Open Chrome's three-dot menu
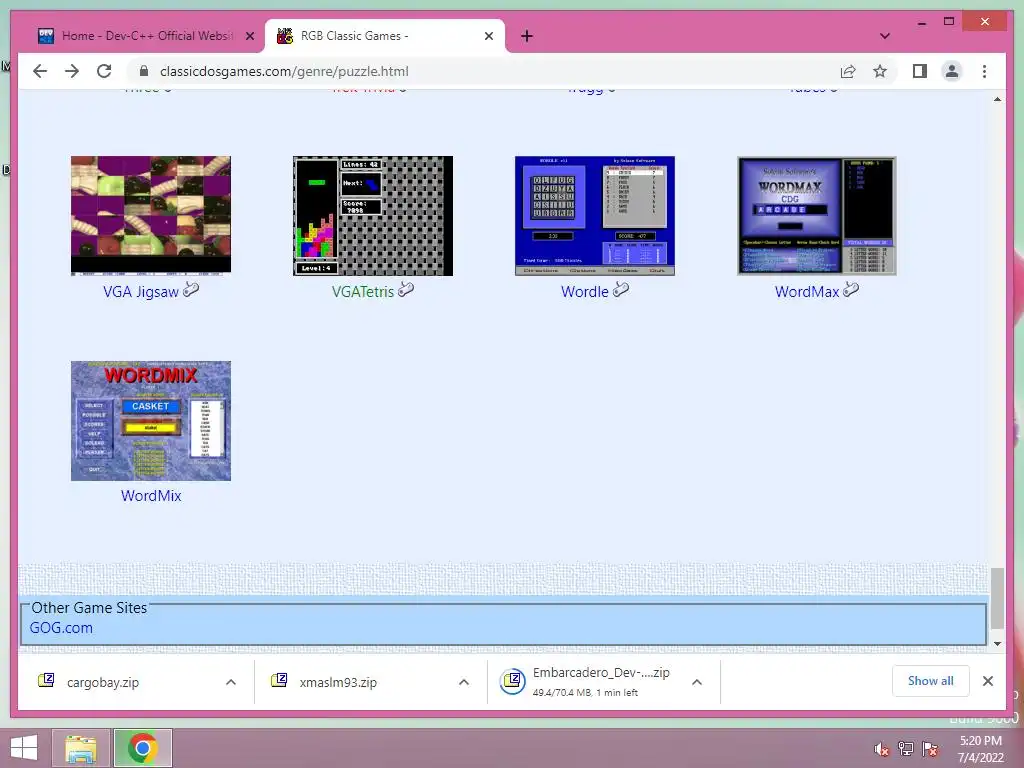This screenshot has width=1024, height=768. click(984, 71)
